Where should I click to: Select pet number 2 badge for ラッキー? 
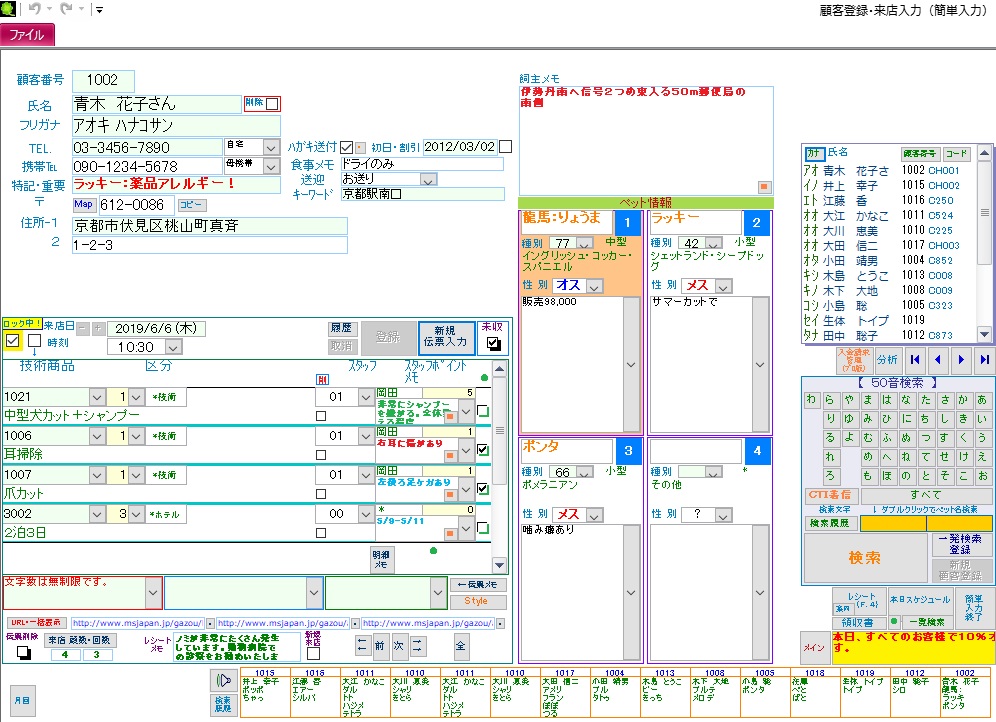(x=757, y=223)
